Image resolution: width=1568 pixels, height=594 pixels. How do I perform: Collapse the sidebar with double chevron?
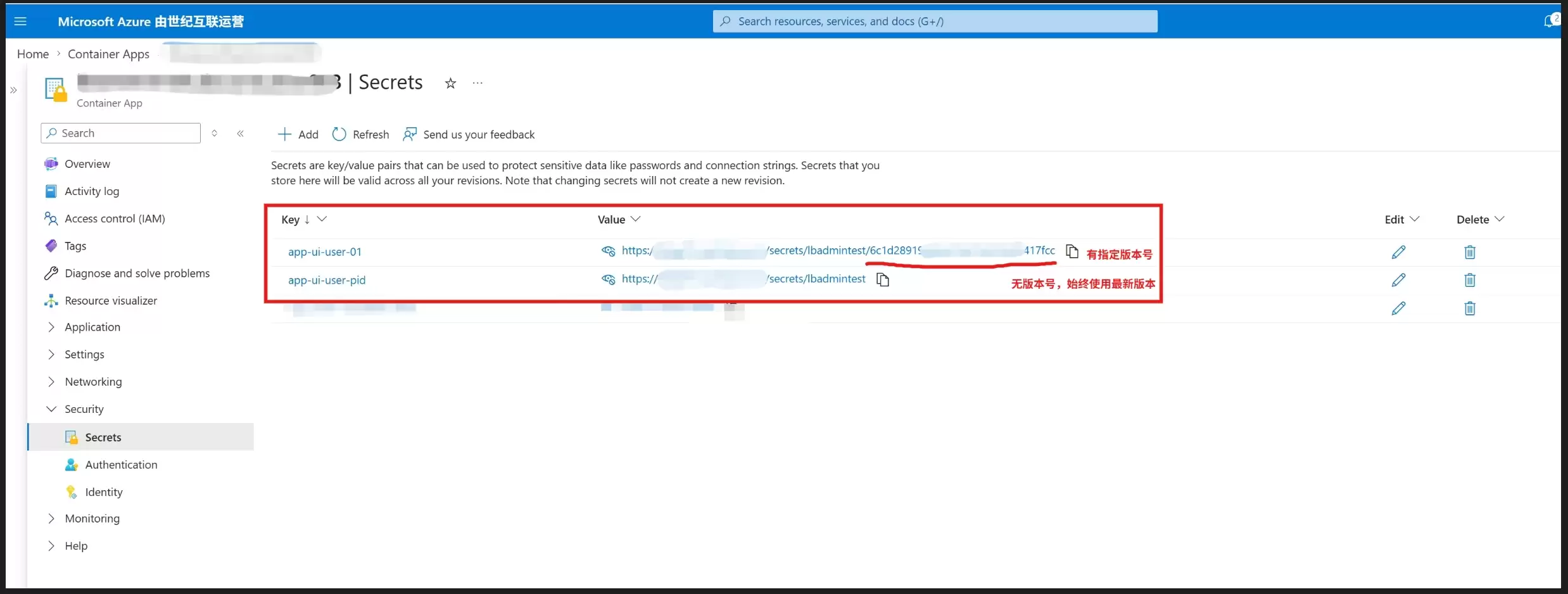pos(241,133)
